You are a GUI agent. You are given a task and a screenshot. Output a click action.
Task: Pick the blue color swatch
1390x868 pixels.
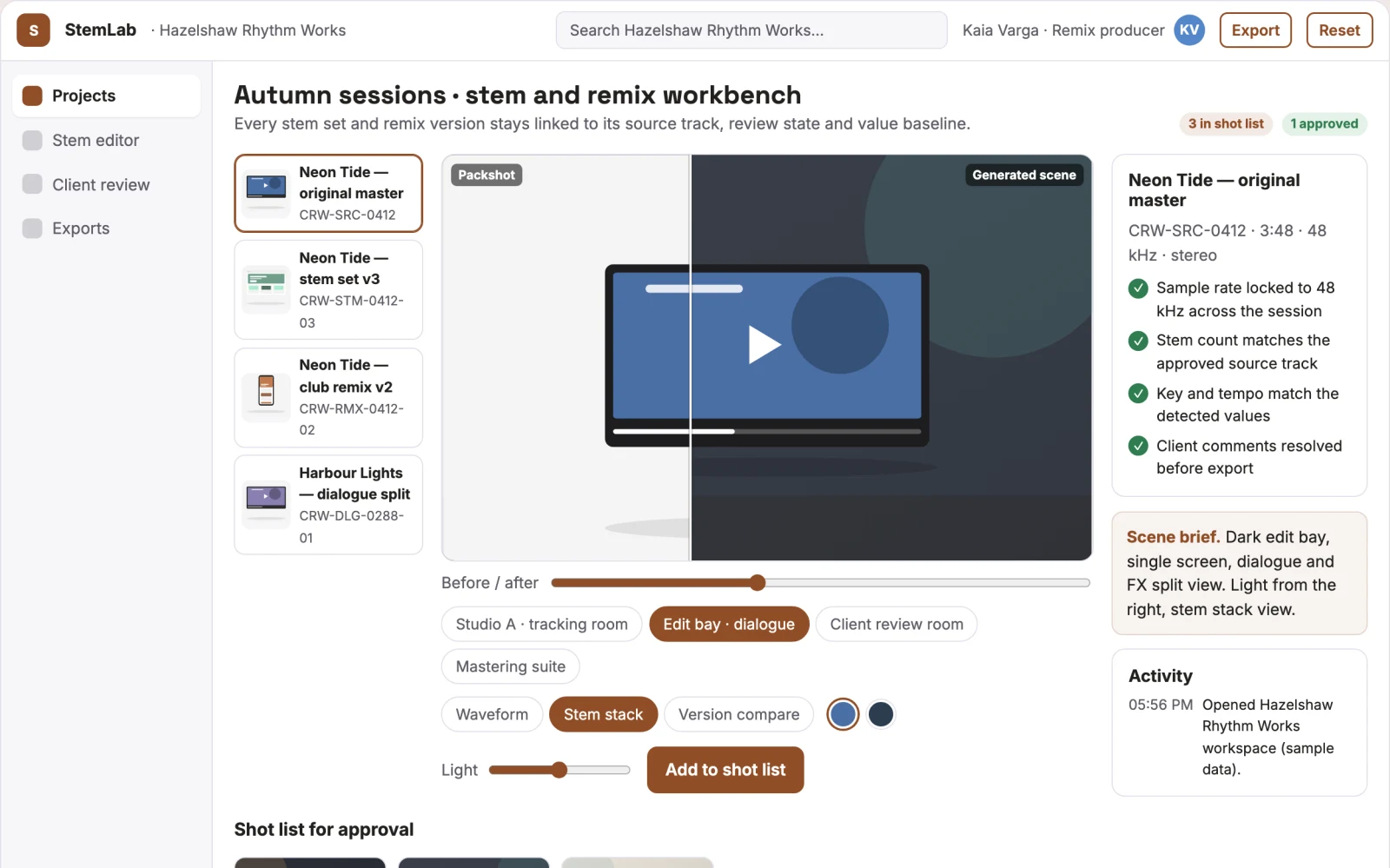point(843,714)
